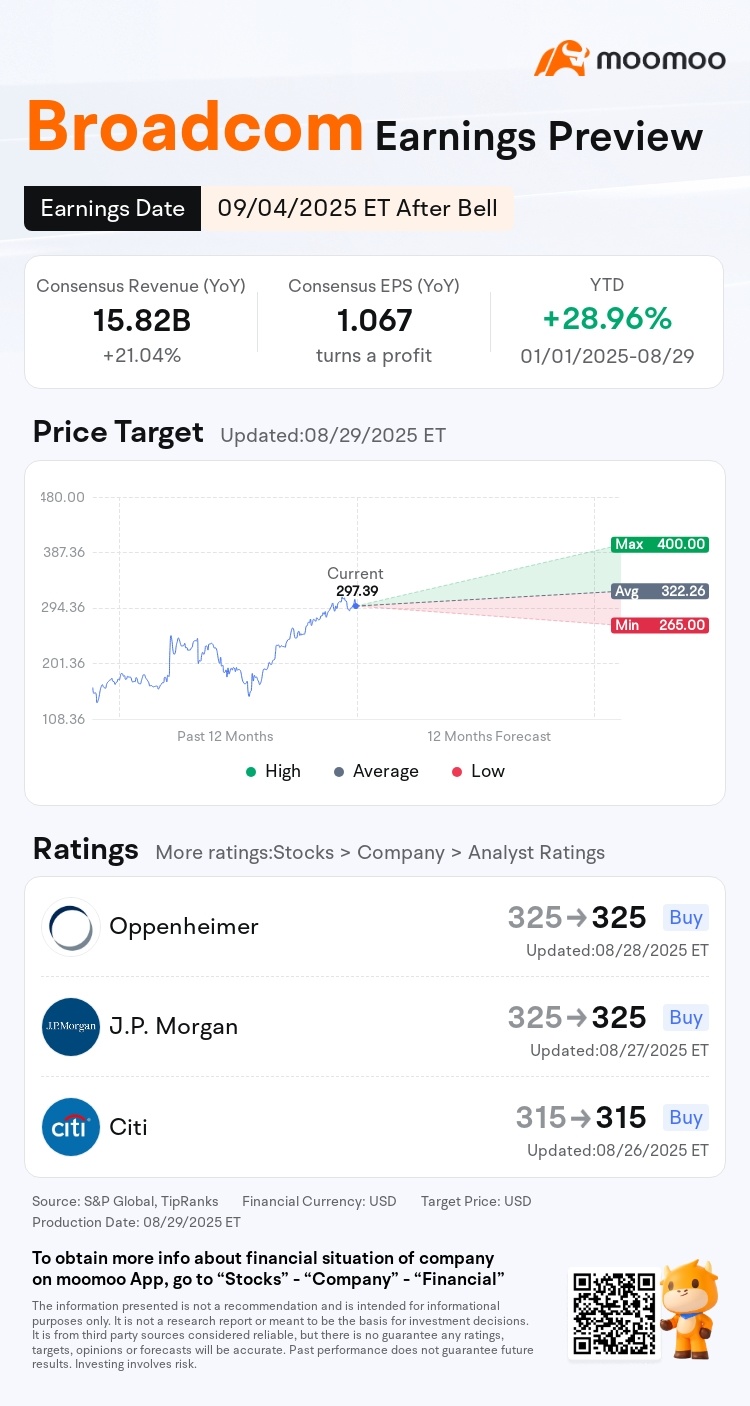750x1406 pixels.
Task: Click the Consensus Revenue 15.82B figure
Action: pyautogui.click(x=141, y=320)
